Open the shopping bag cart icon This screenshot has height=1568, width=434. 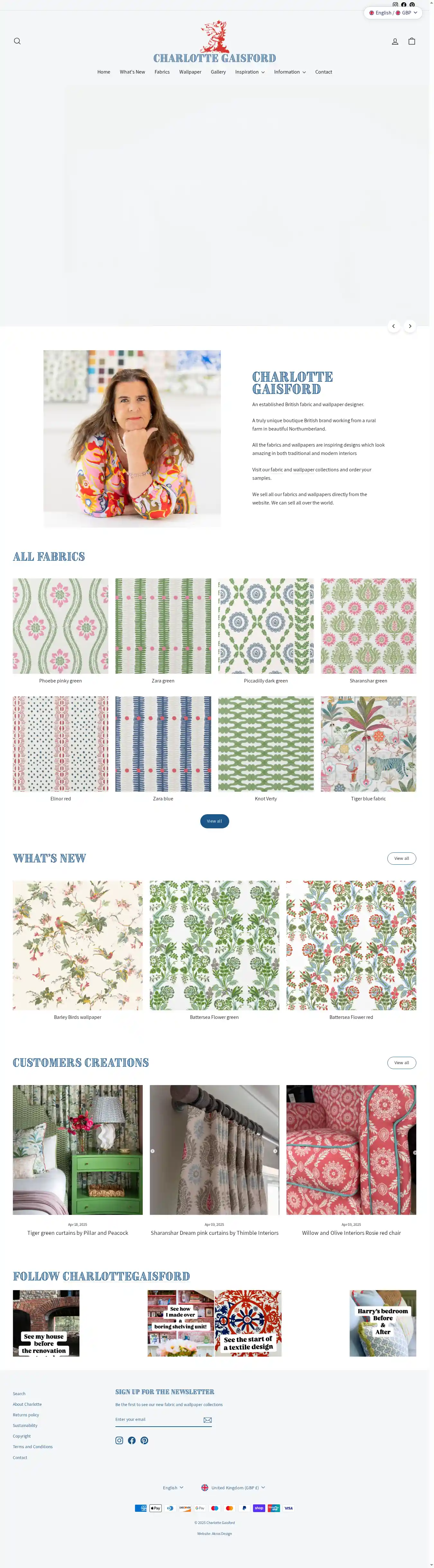[411, 41]
